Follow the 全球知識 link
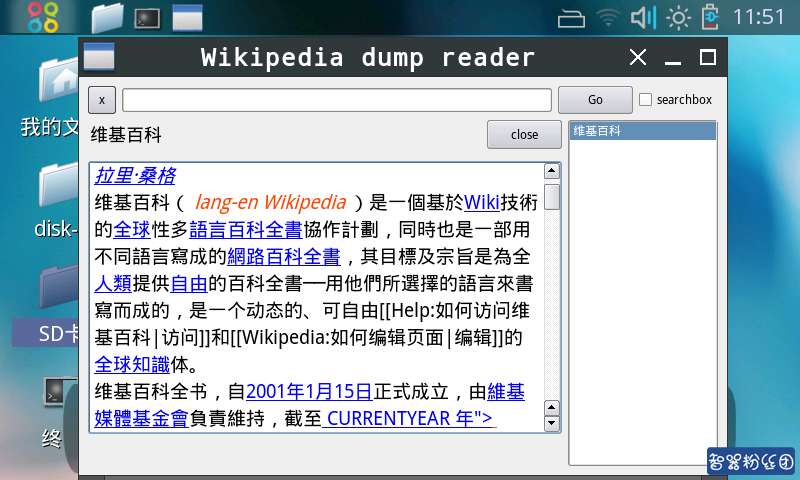The image size is (800, 480). click(x=132, y=365)
